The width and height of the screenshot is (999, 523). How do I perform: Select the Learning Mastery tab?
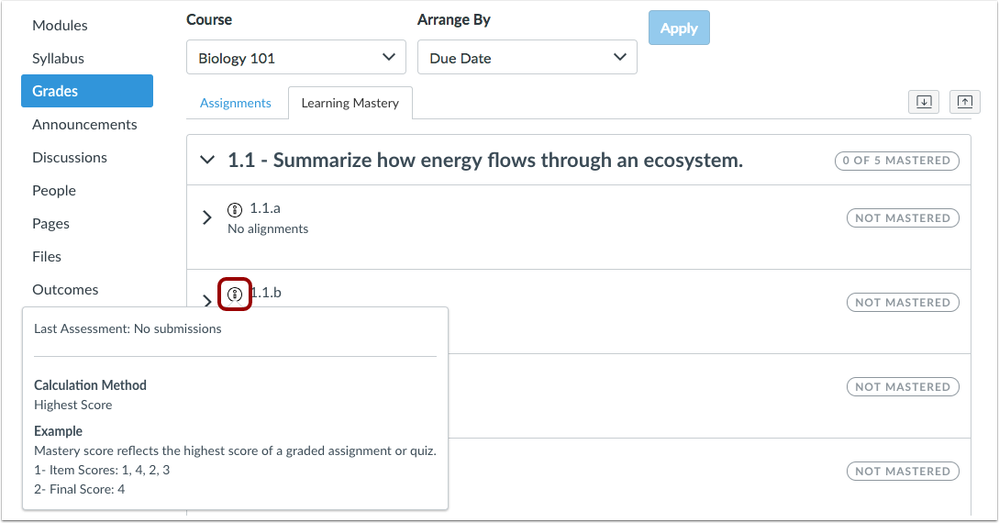pyautogui.click(x=350, y=103)
